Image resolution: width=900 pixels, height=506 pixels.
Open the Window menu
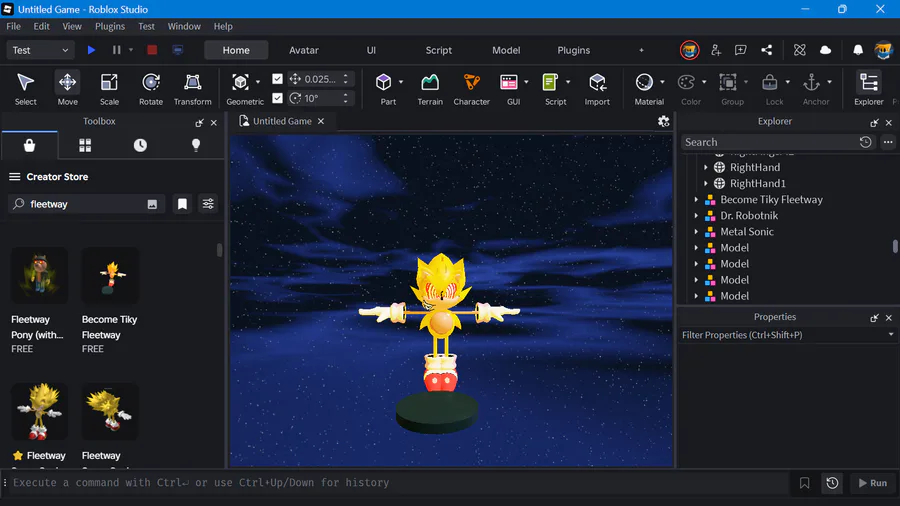point(184,26)
